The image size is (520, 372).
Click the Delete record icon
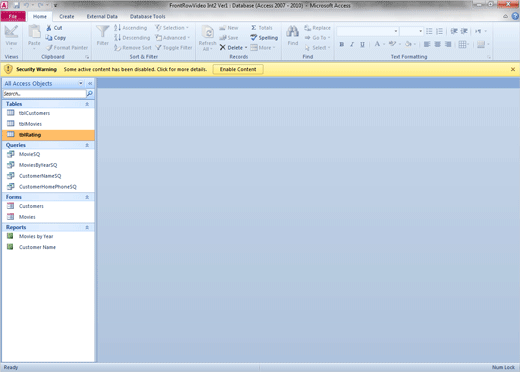pos(223,47)
